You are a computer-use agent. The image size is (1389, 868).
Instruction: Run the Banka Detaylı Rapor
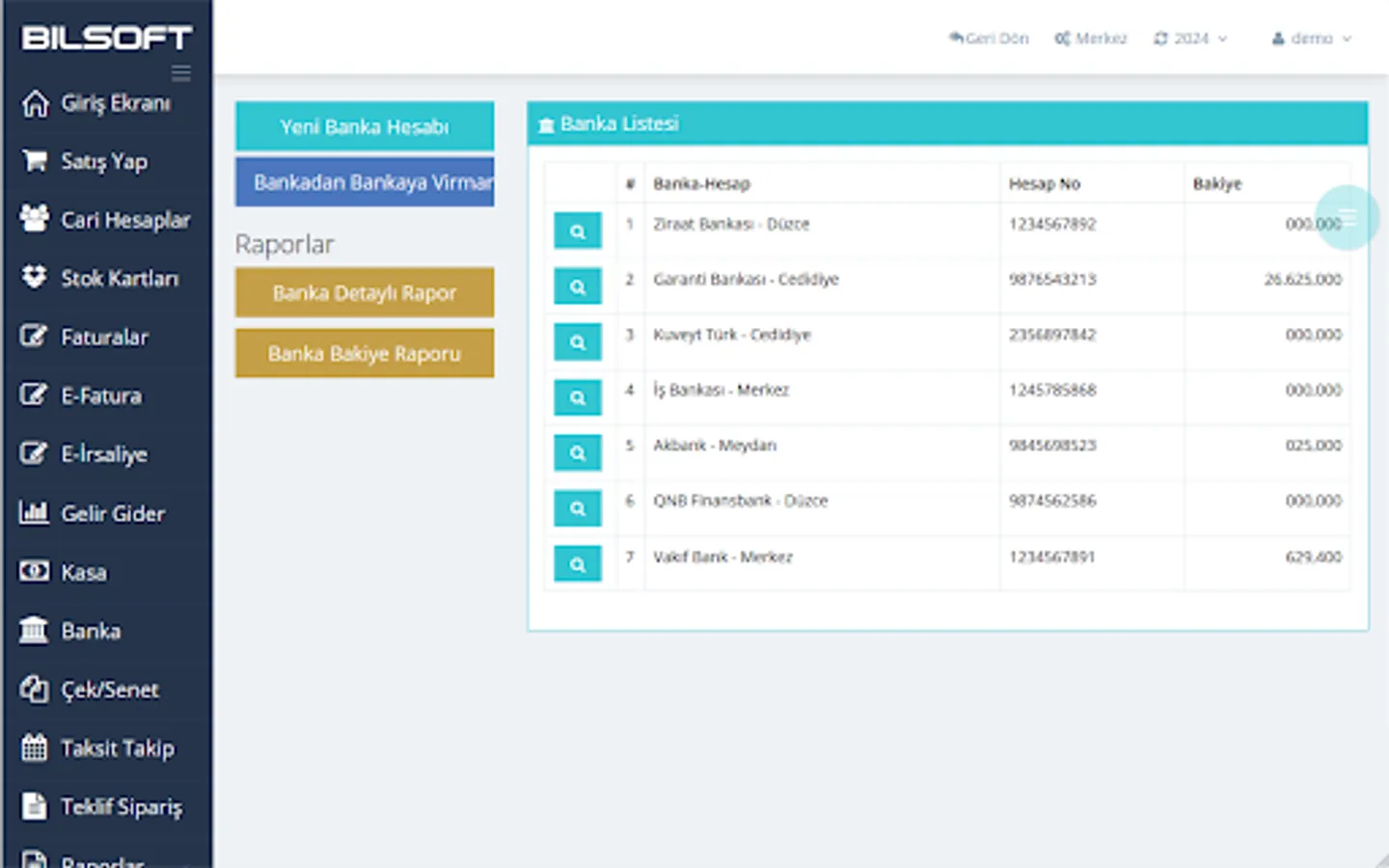(364, 292)
